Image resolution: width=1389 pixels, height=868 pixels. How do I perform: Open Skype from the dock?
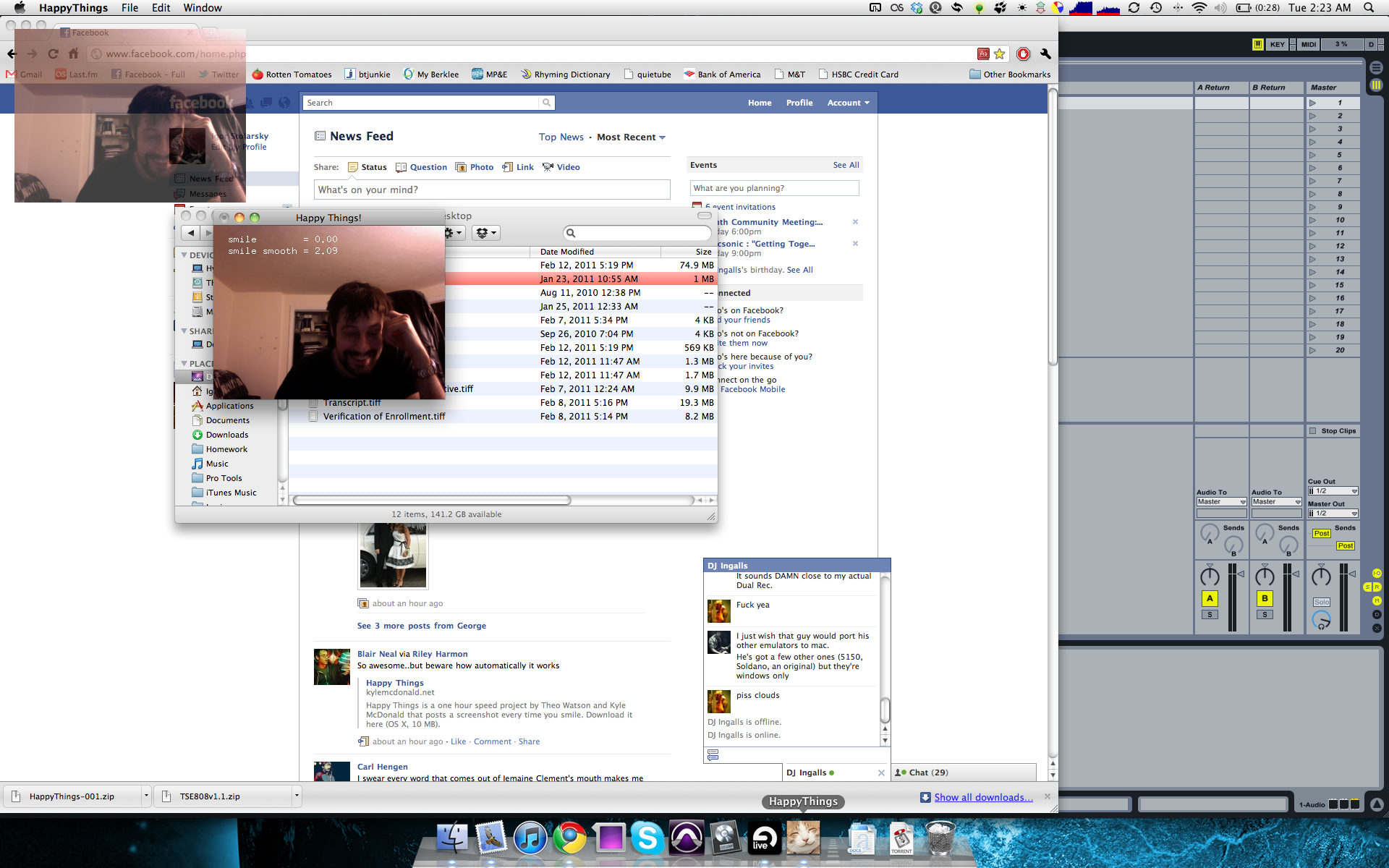pyautogui.click(x=647, y=838)
